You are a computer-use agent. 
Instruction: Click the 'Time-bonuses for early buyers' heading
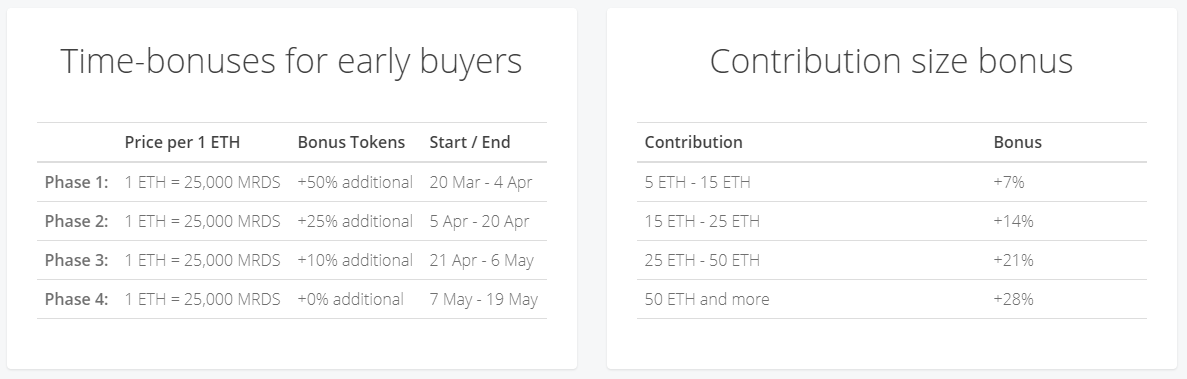click(x=291, y=61)
